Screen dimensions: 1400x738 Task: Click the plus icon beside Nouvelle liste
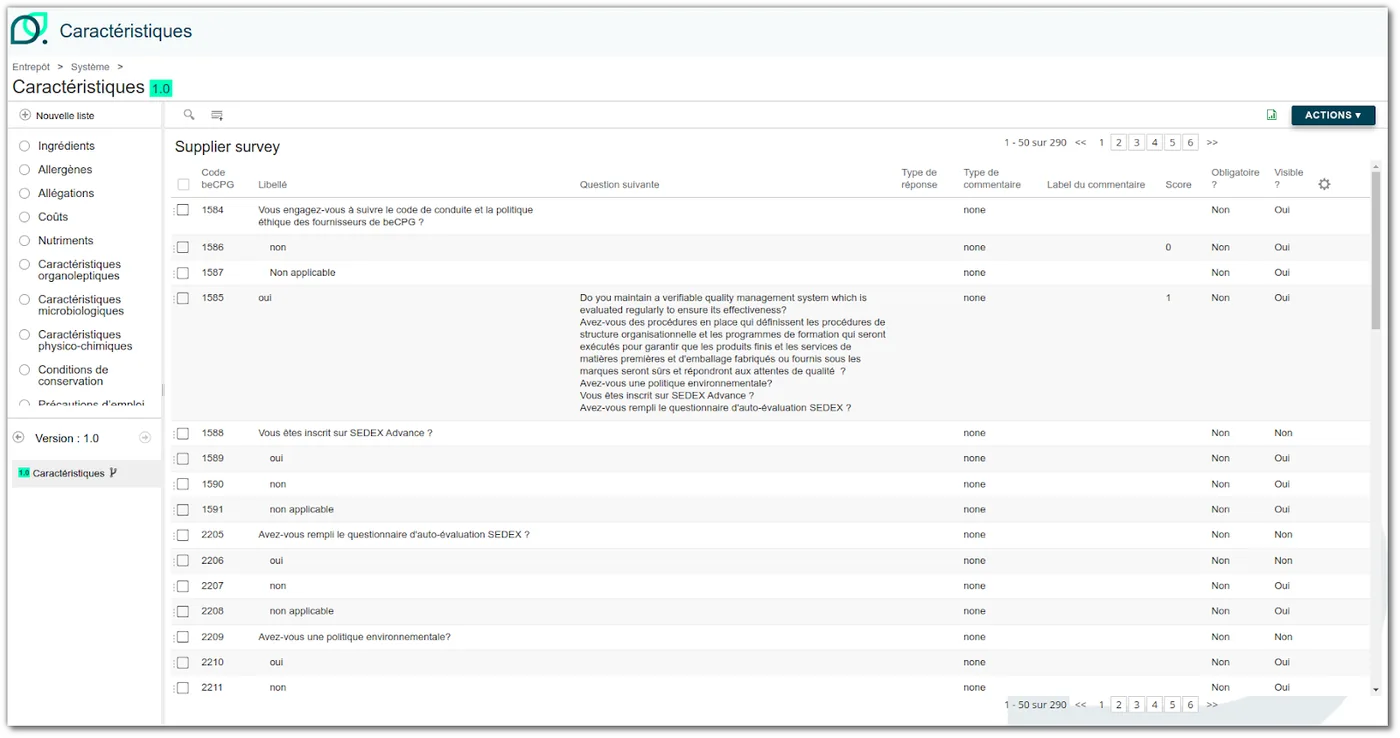click(x=25, y=115)
